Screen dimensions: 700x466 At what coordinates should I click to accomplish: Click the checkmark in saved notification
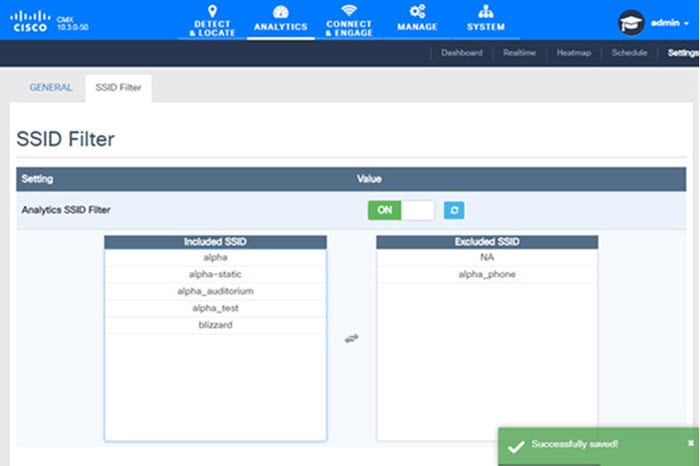[x=516, y=445]
